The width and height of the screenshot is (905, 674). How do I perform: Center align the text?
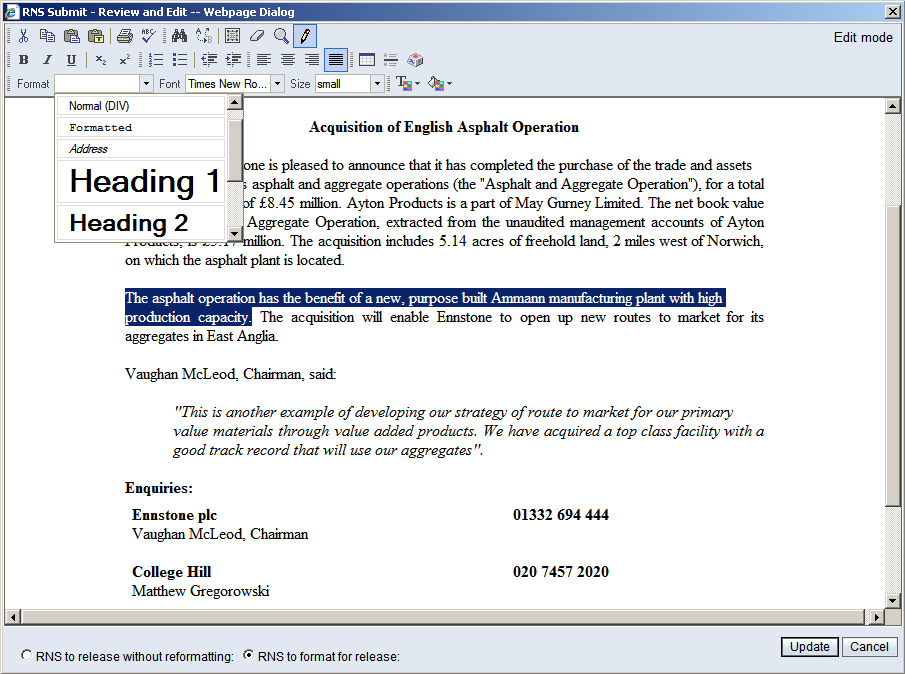288,59
